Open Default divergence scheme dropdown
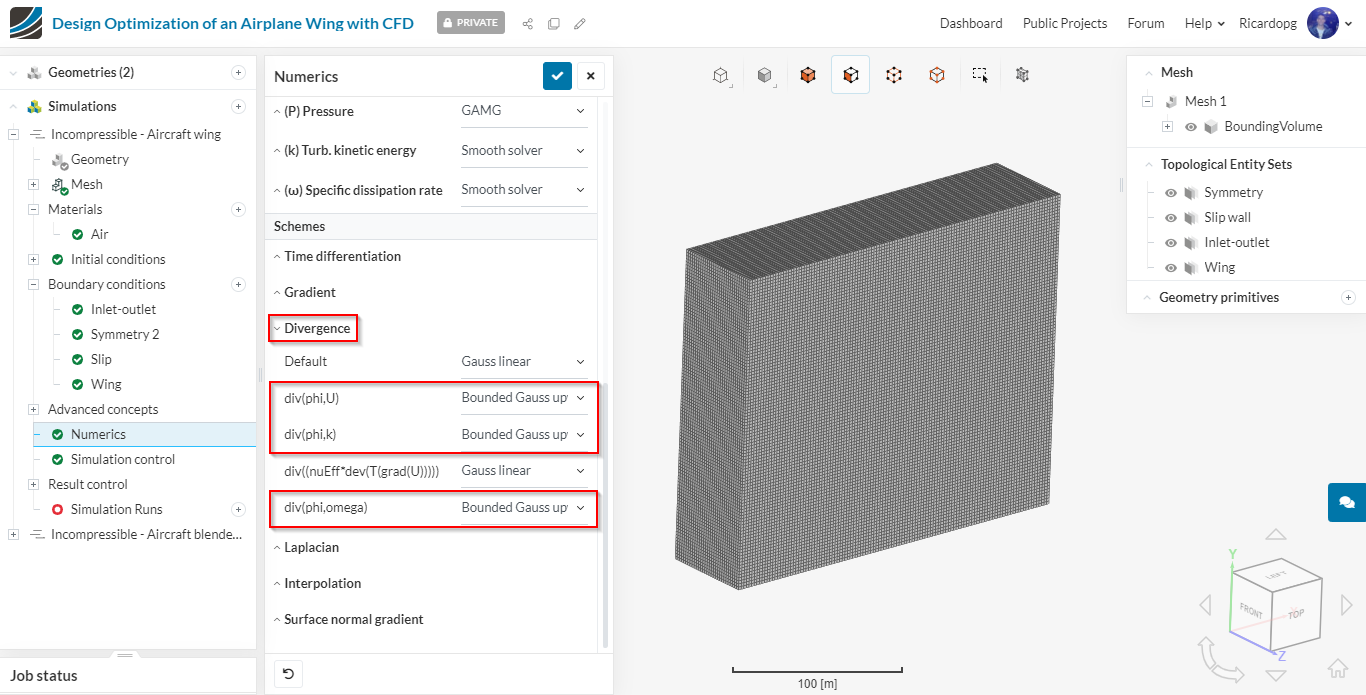The width and height of the screenshot is (1366, 695). tap(524, 361)
